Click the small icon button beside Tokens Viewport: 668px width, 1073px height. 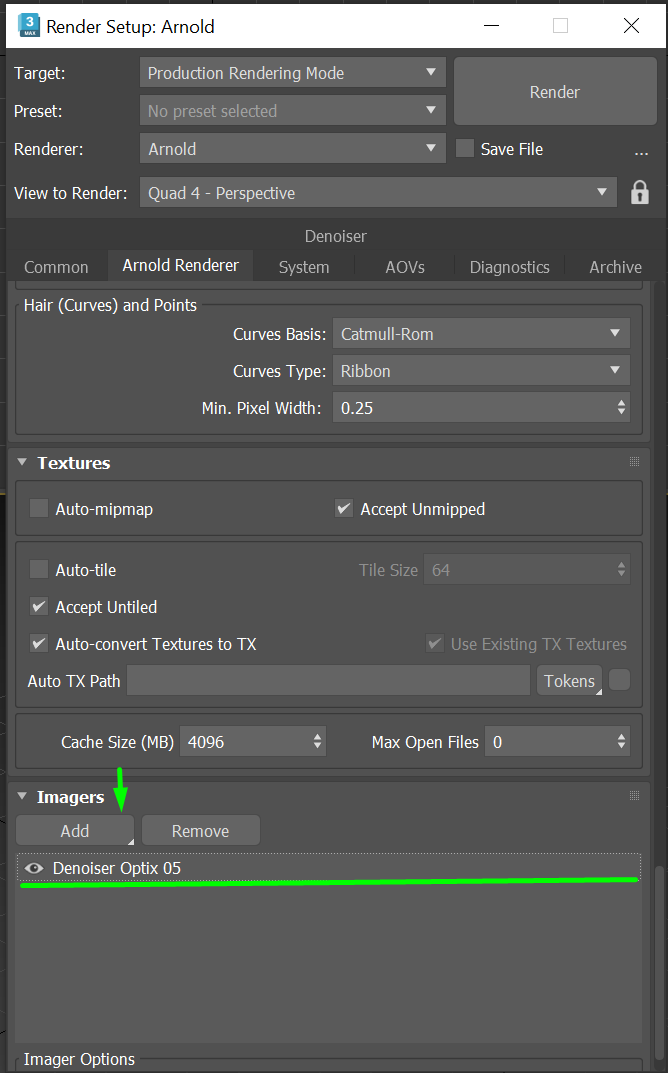618,680
